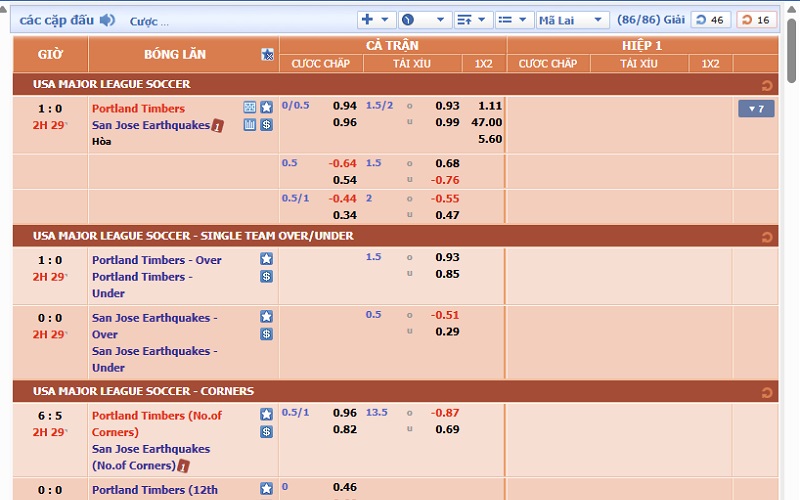Screen dimensions: 800x500
Task: Click the vertical scrollbar thumb on right
Action: click(x=791, y=50)
